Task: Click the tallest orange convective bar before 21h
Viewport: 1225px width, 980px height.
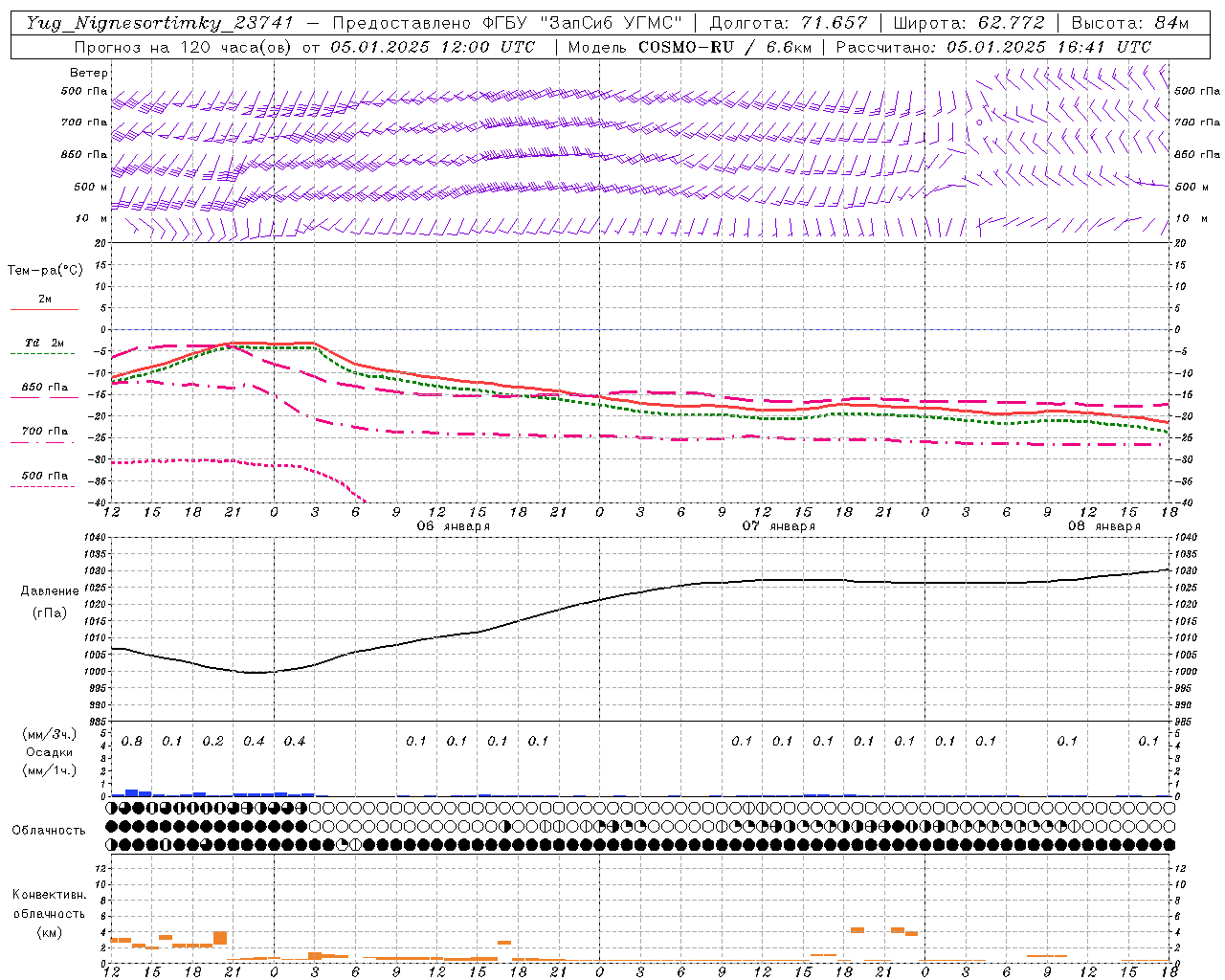Action: 220,938
